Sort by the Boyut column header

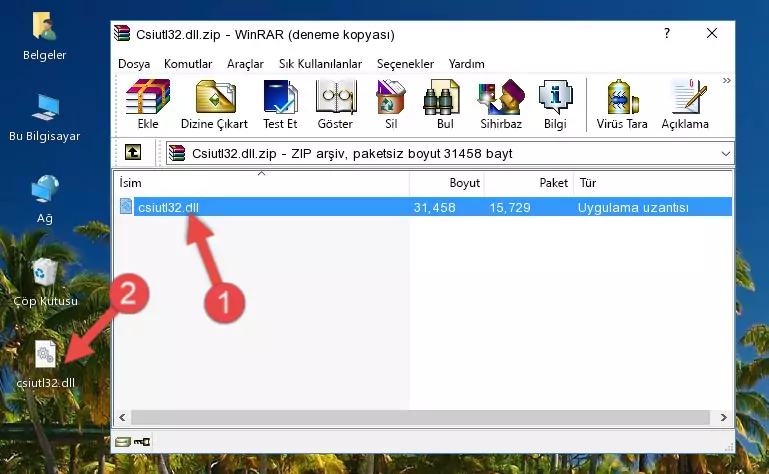[x=447, y=183]
